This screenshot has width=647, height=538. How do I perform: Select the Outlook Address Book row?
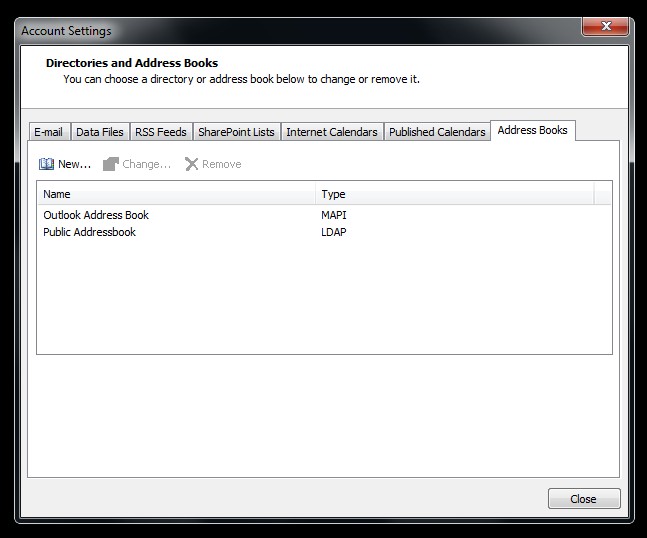[x=324, y=215]
